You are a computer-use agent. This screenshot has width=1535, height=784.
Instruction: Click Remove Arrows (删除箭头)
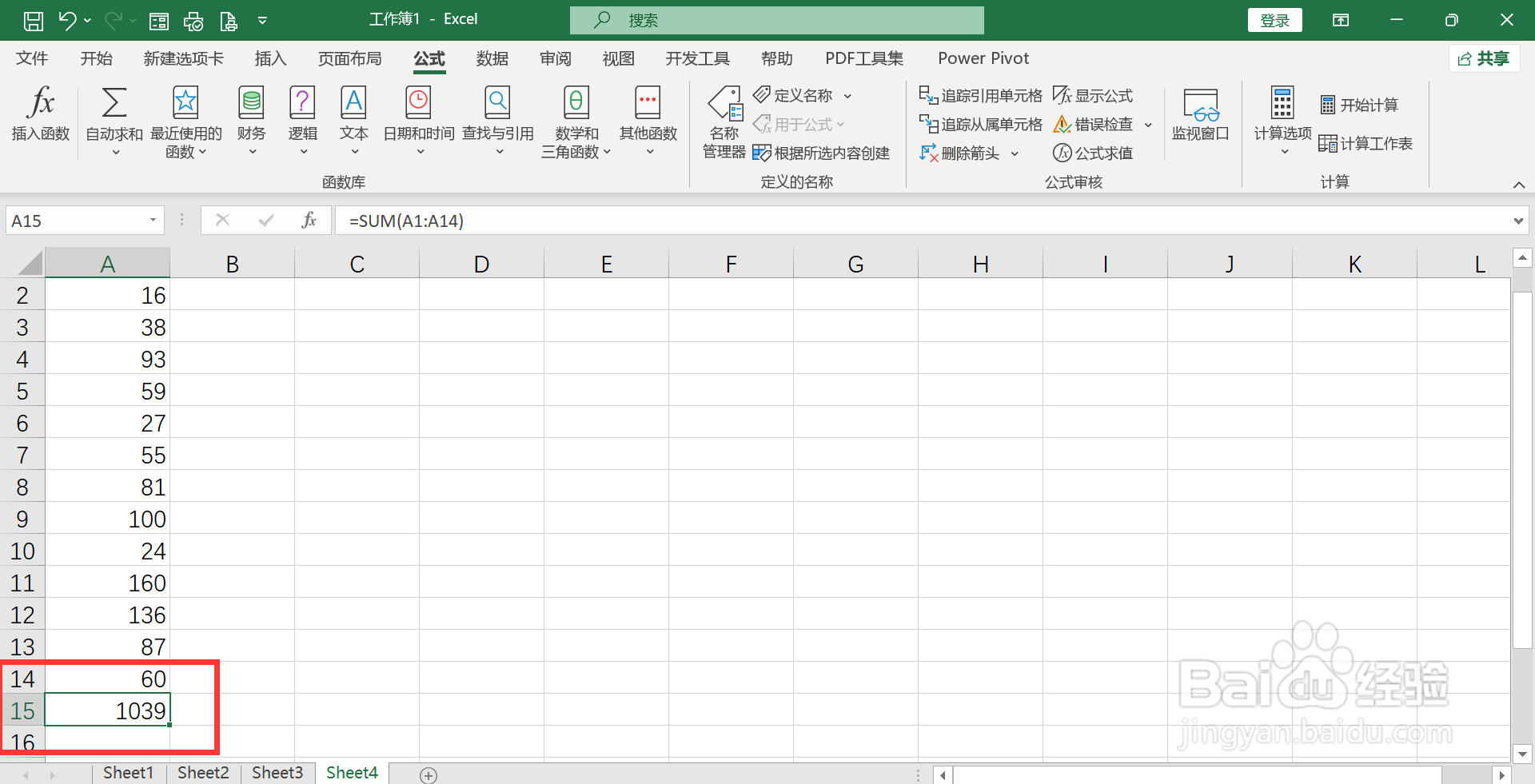tap(959, 153)
